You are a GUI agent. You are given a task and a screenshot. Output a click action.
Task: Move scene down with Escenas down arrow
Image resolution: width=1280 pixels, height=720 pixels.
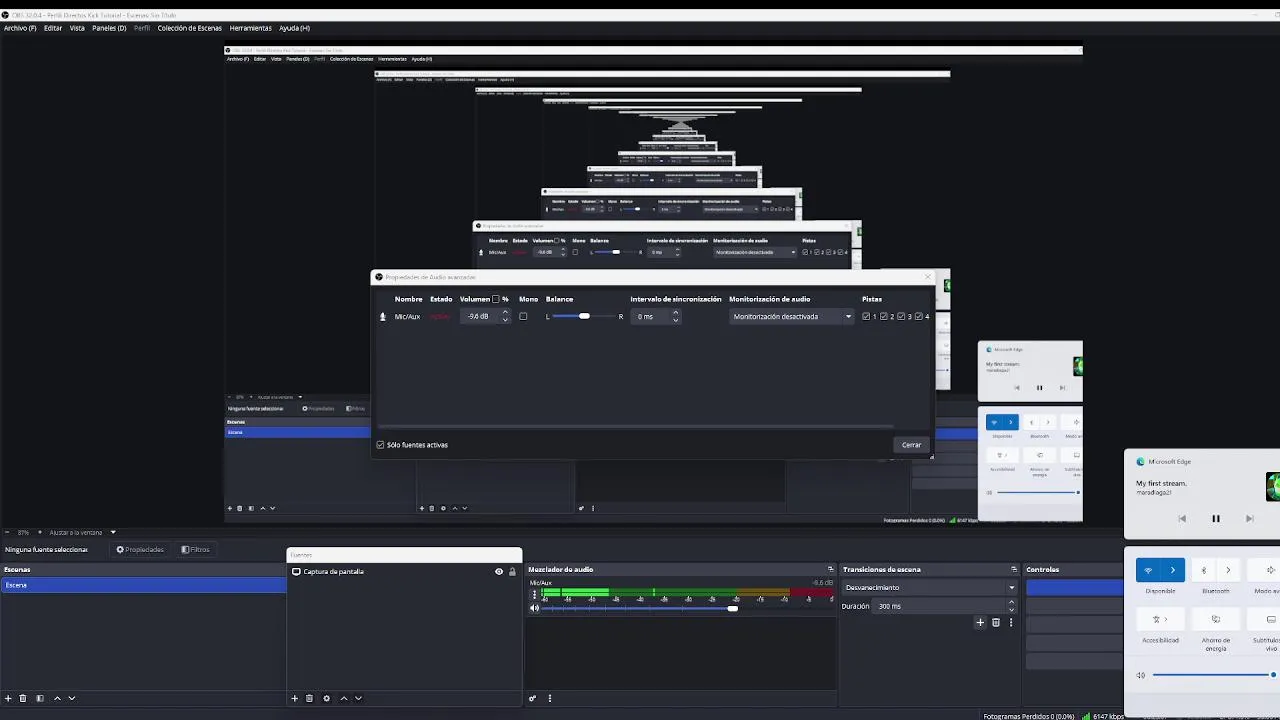(71, 698)
